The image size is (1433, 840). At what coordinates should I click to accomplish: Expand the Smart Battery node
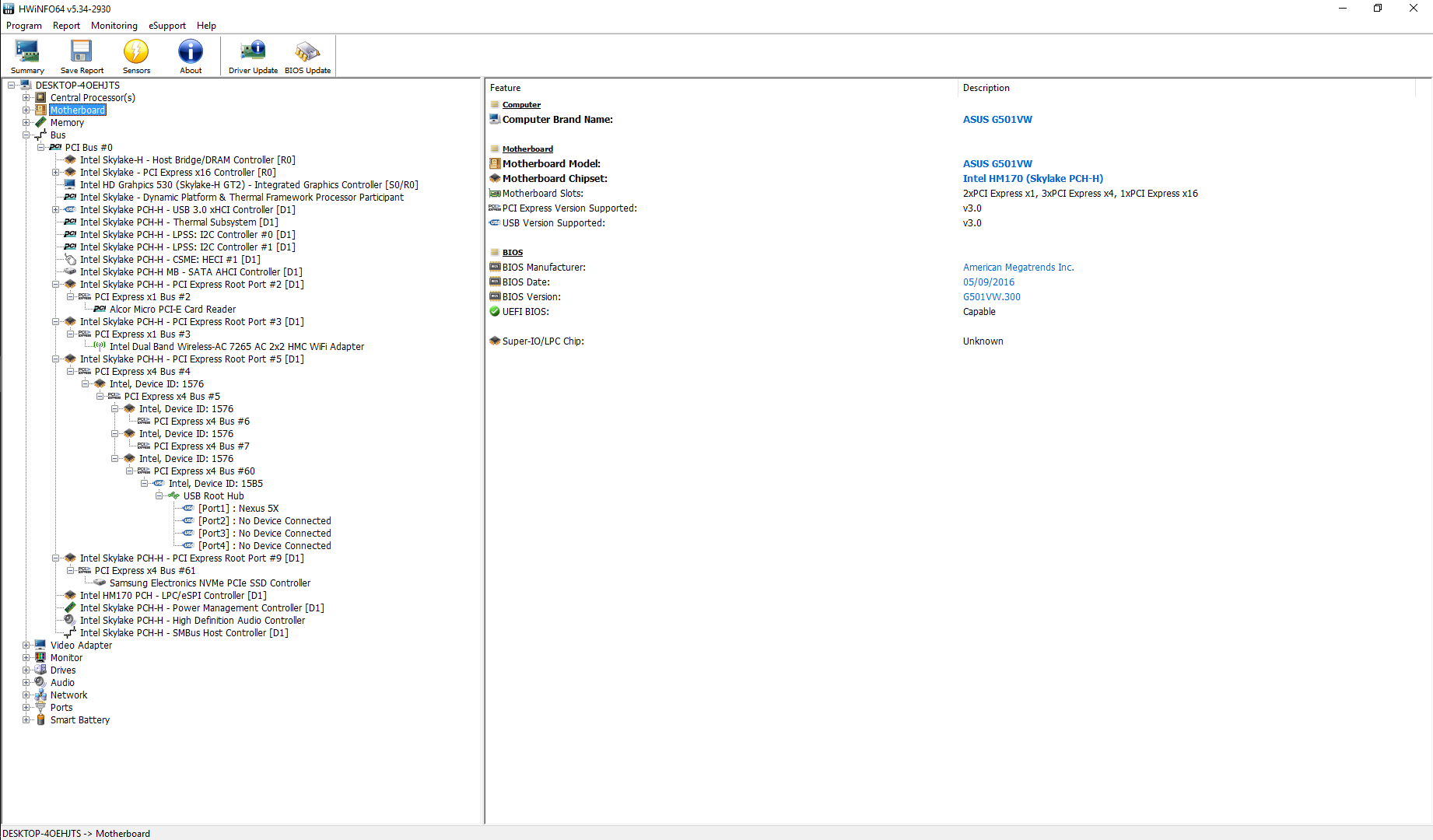point(26,719)
